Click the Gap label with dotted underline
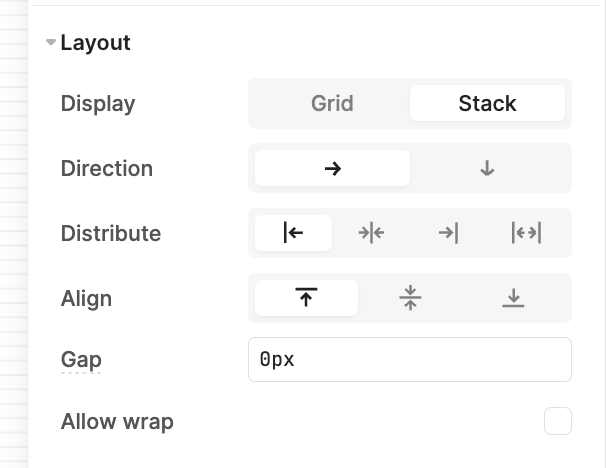This screenshot has height=468, width=606. click(x=81, y=360)
